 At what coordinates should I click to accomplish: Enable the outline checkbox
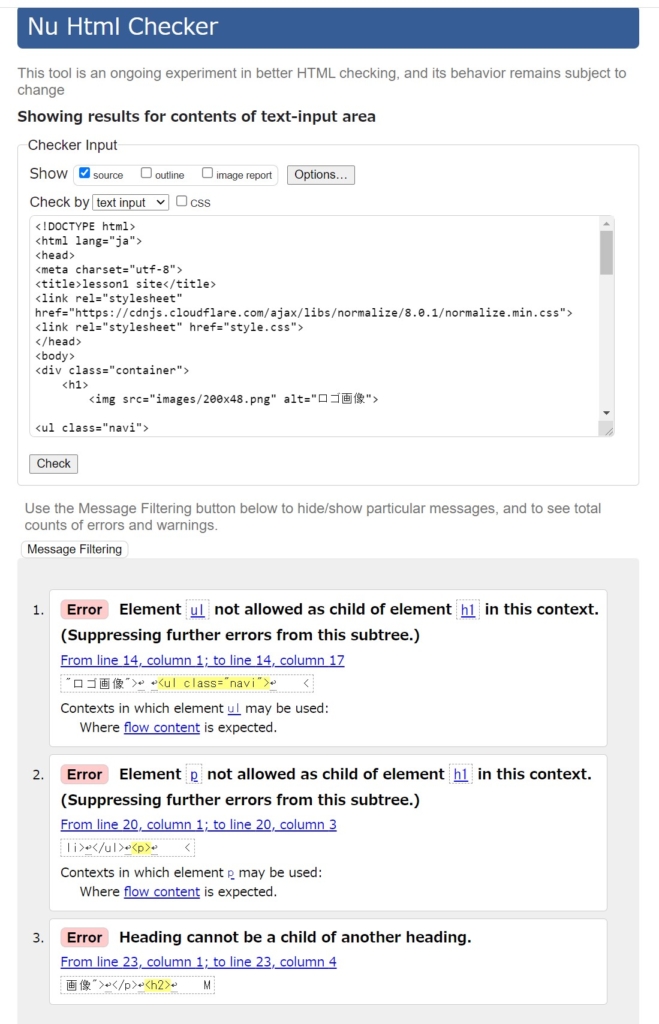click(147, 173)
